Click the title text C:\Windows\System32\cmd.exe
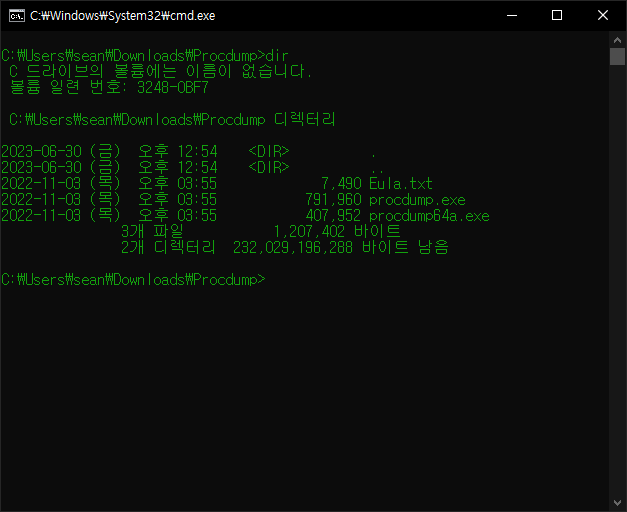Viewport: 627px width, 512px height. [123, 16]
